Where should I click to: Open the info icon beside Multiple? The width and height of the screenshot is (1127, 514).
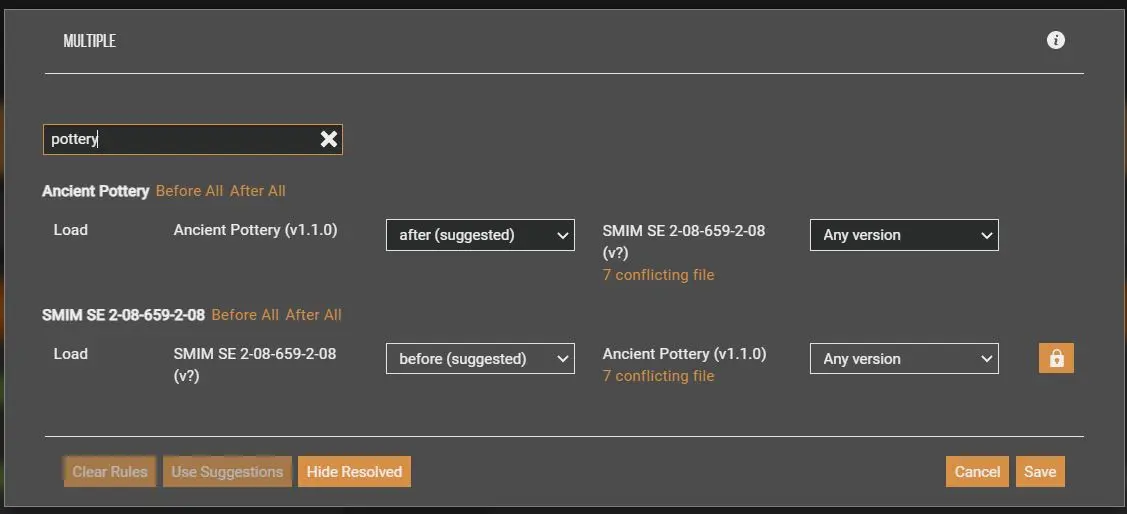click(1055, 40)
